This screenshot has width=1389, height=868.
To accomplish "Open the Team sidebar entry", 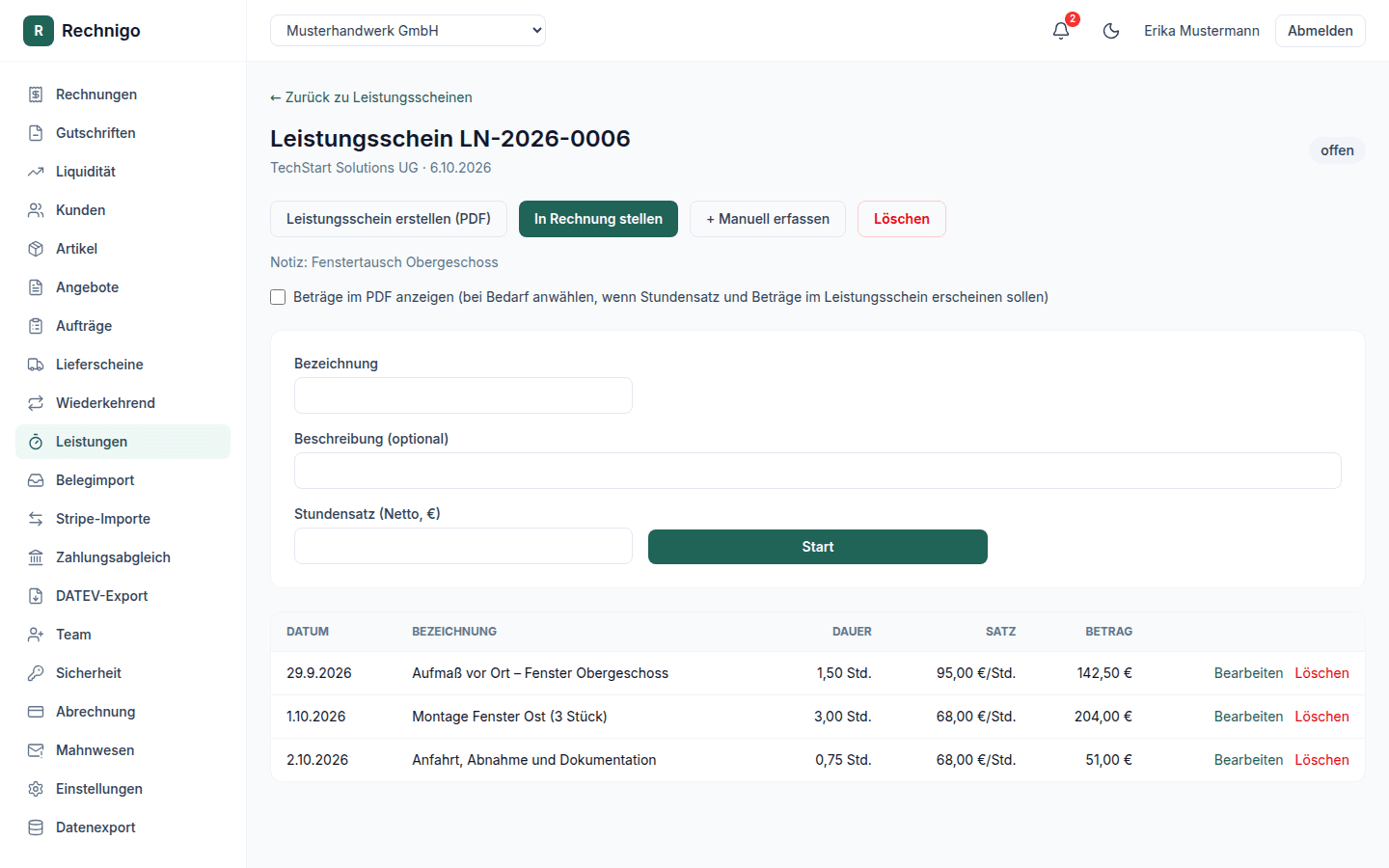I will [x=123, y=635].
